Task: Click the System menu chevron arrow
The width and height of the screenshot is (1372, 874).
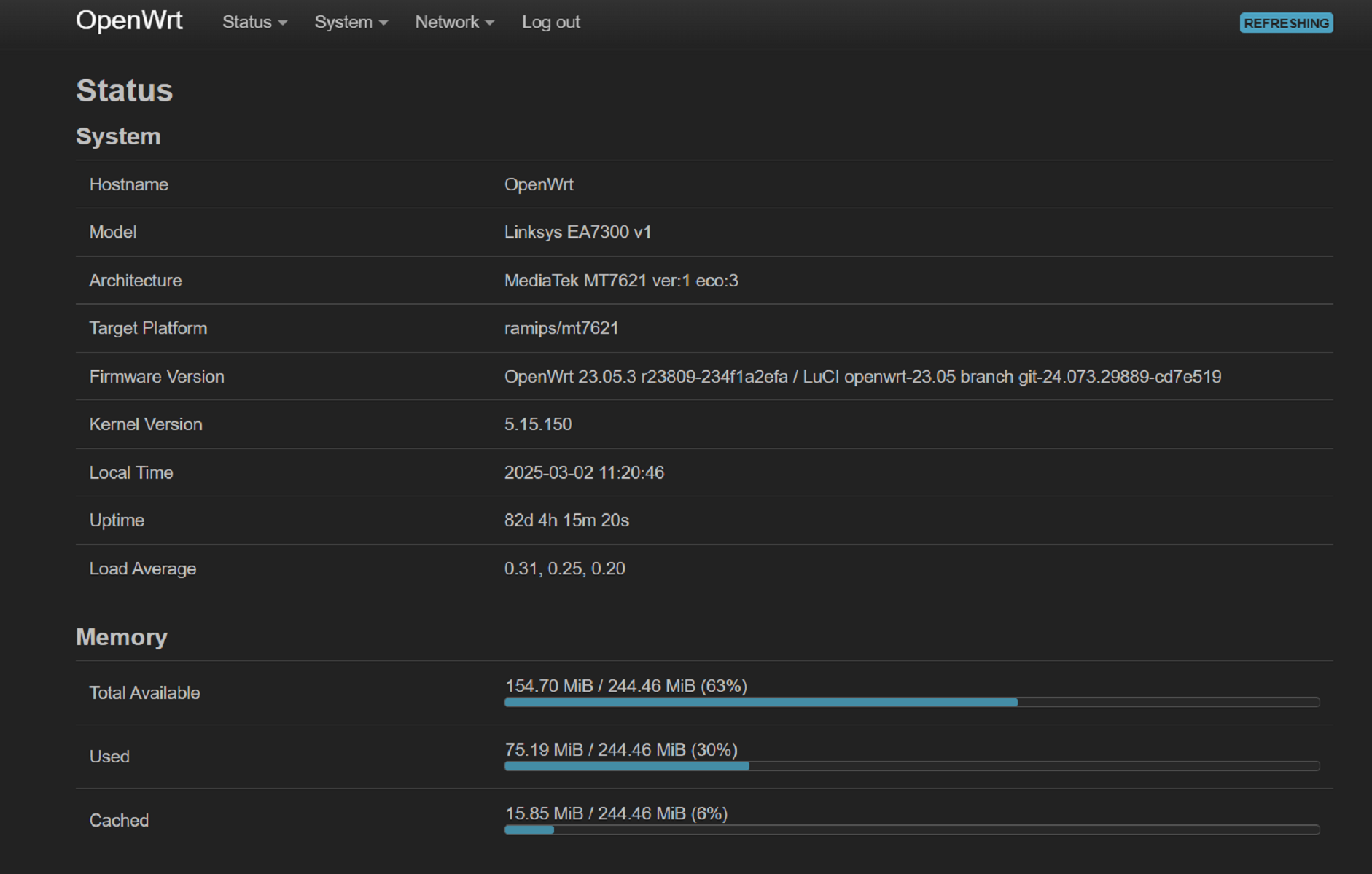Action: pos(383,23)
